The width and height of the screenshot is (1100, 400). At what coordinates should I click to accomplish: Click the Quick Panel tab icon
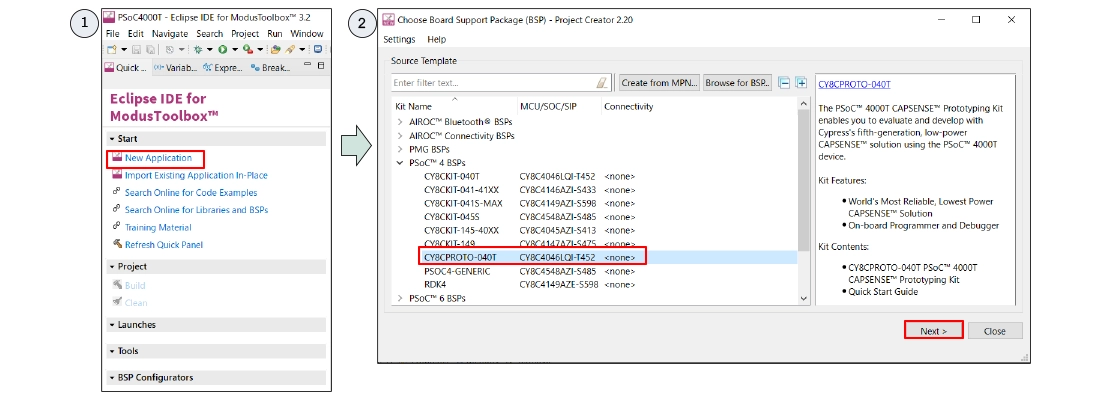pos(109,67)
